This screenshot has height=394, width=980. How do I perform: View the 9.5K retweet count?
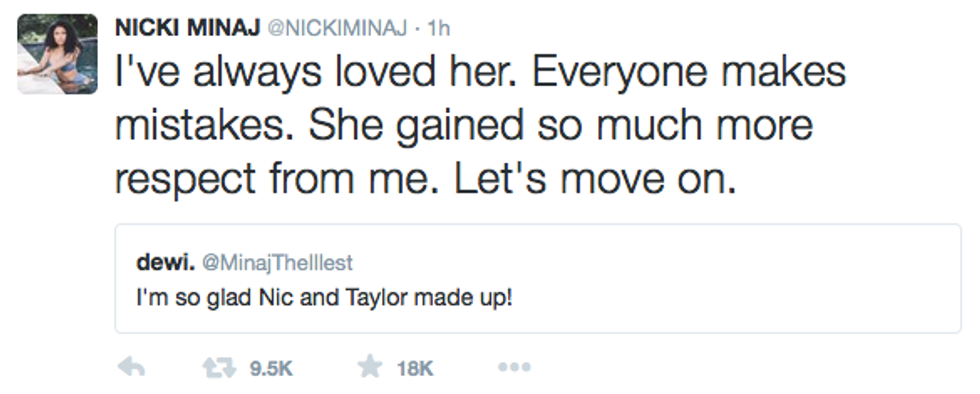coord(272,368)
